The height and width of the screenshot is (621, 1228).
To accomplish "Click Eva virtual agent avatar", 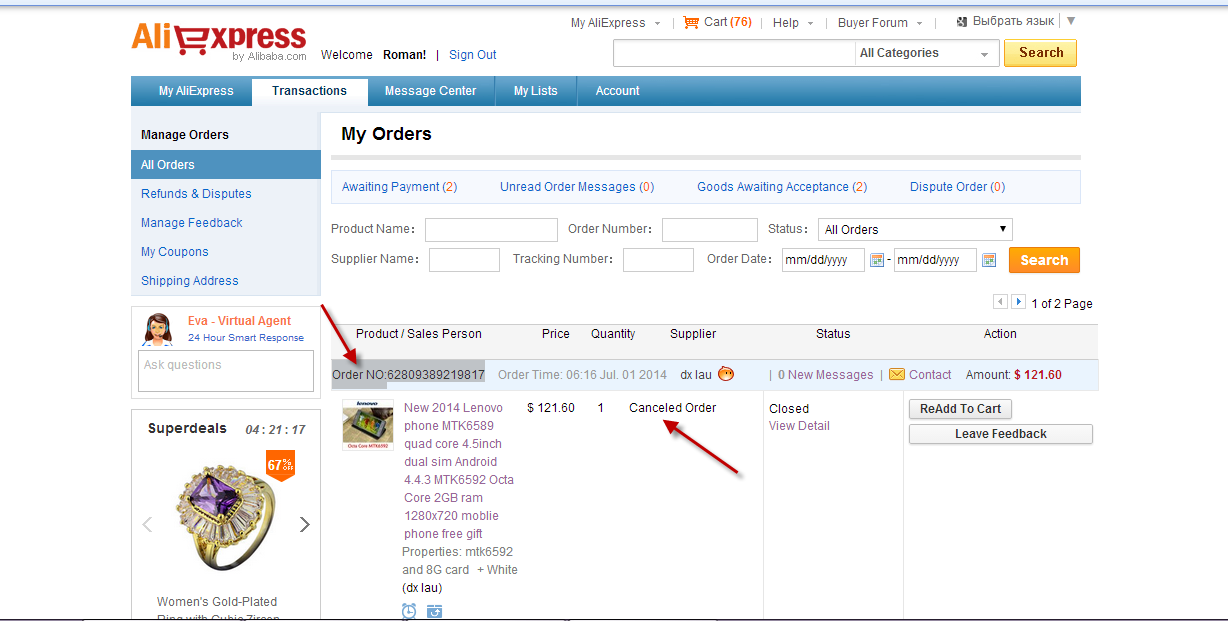I will click(158, 329).
